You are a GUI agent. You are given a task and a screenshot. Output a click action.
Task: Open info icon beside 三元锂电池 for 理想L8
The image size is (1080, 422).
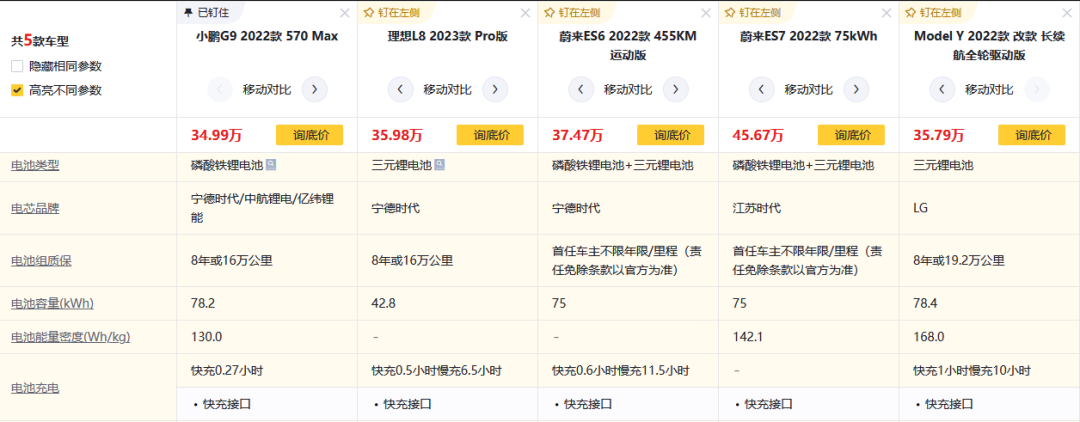coord(439,165)
